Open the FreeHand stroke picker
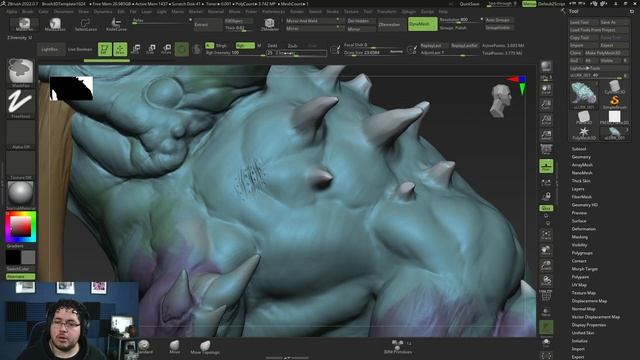 pos(20,103)
